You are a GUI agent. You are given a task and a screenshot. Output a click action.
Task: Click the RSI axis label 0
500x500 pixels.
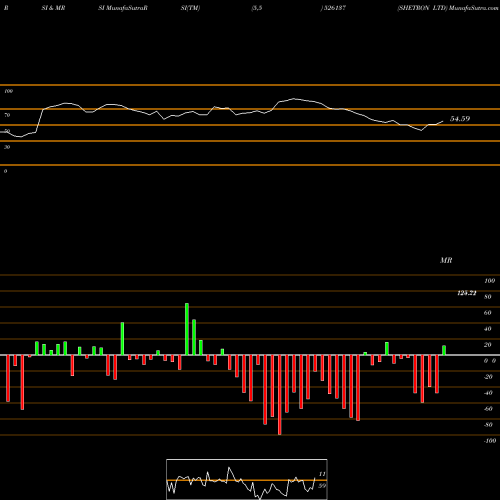5,171
